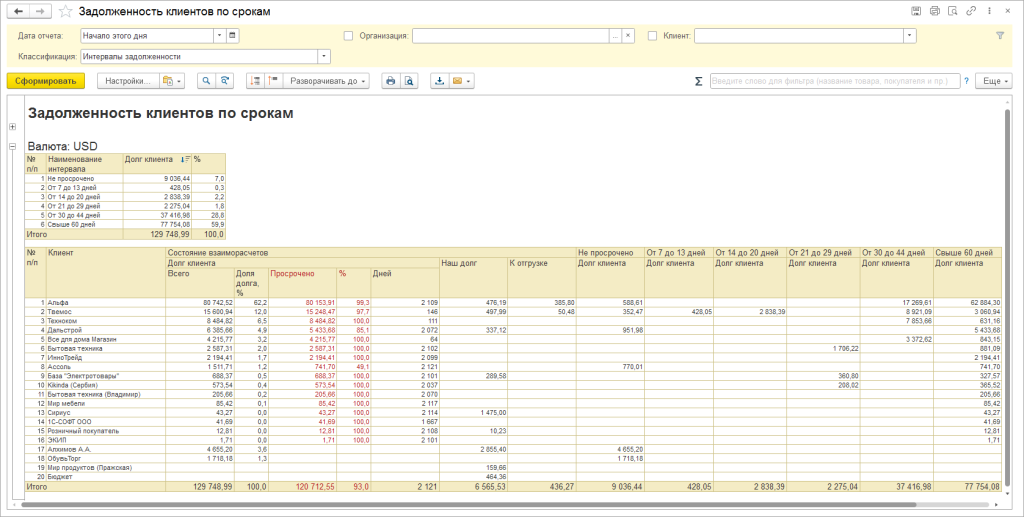Collapse all groups icon with down arrow
1024x517 pixels.
pos(255,81)
